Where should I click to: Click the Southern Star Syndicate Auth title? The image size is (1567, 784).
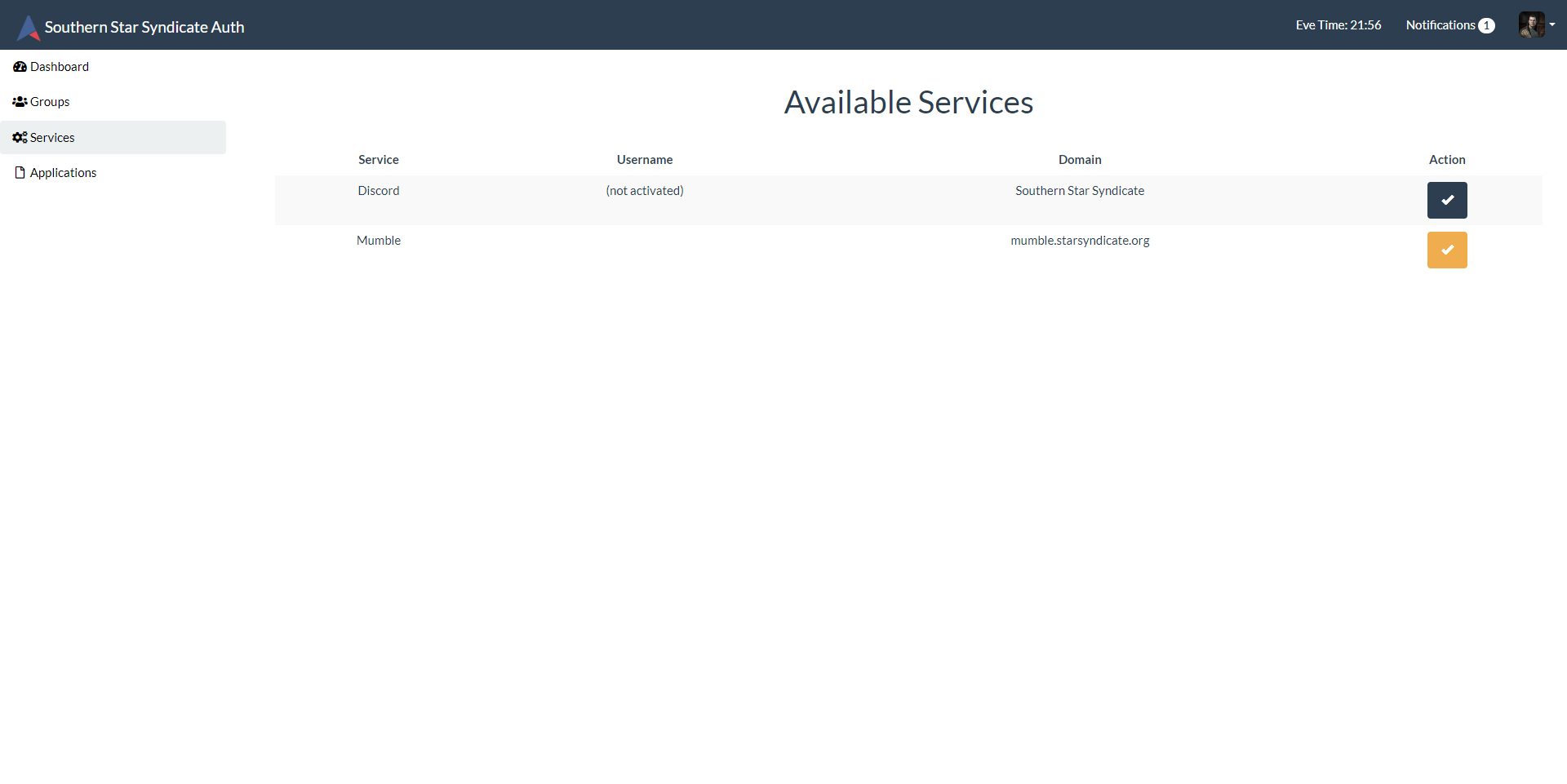[144, 27]
